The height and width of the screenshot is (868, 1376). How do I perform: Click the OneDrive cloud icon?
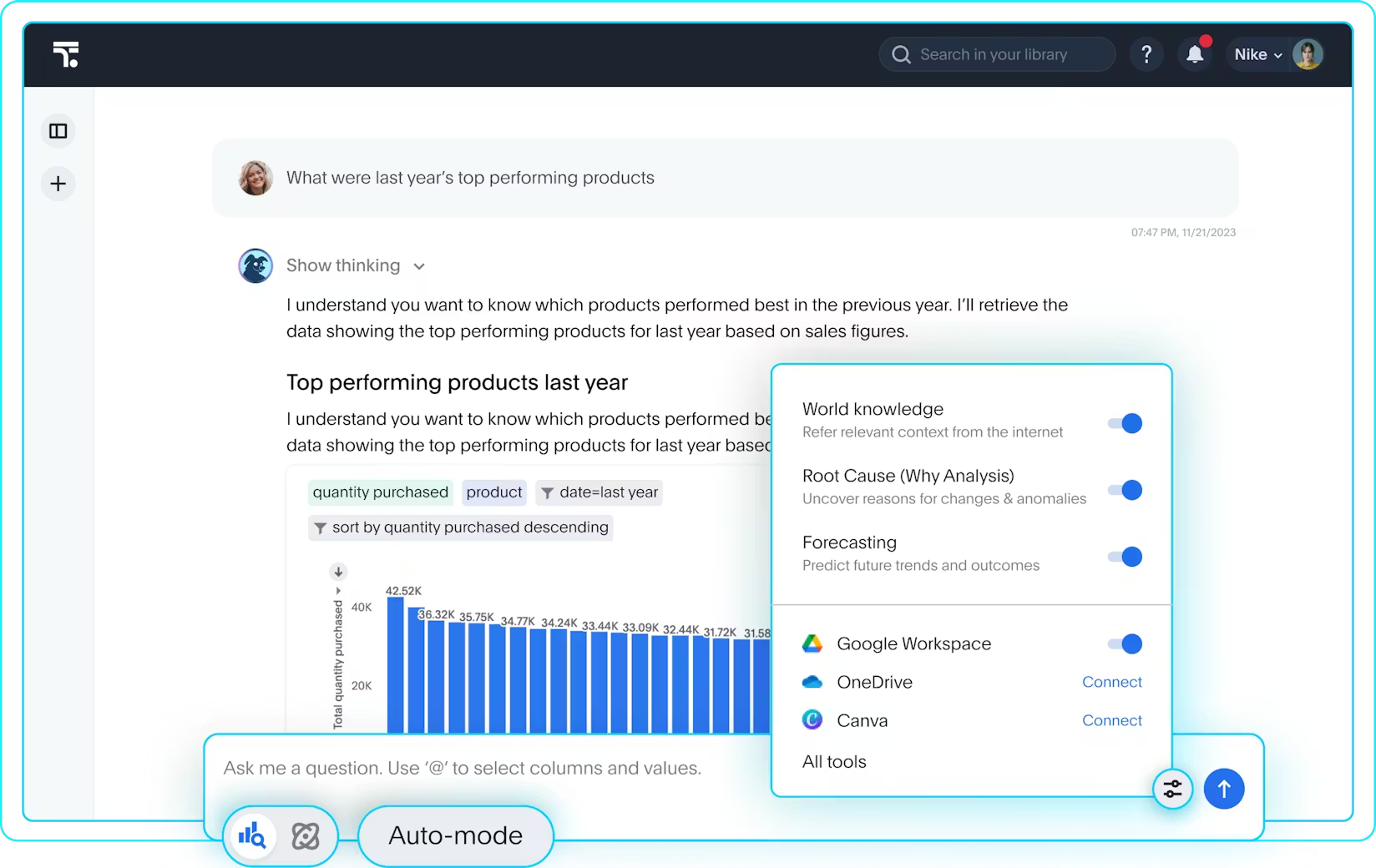coord(812,682)
